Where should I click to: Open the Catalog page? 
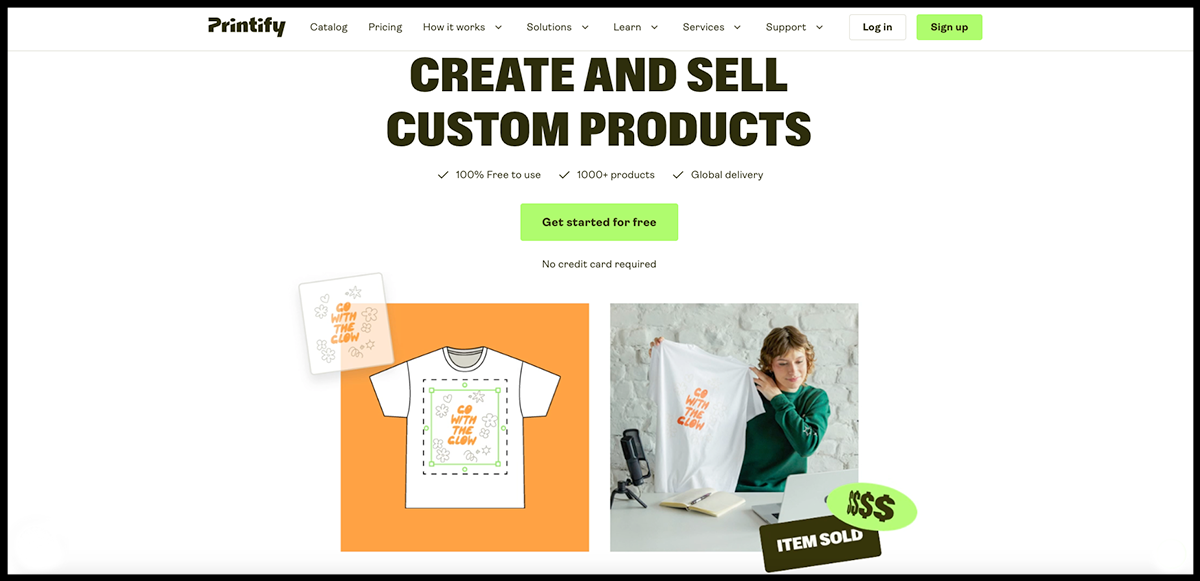point(329,27)
